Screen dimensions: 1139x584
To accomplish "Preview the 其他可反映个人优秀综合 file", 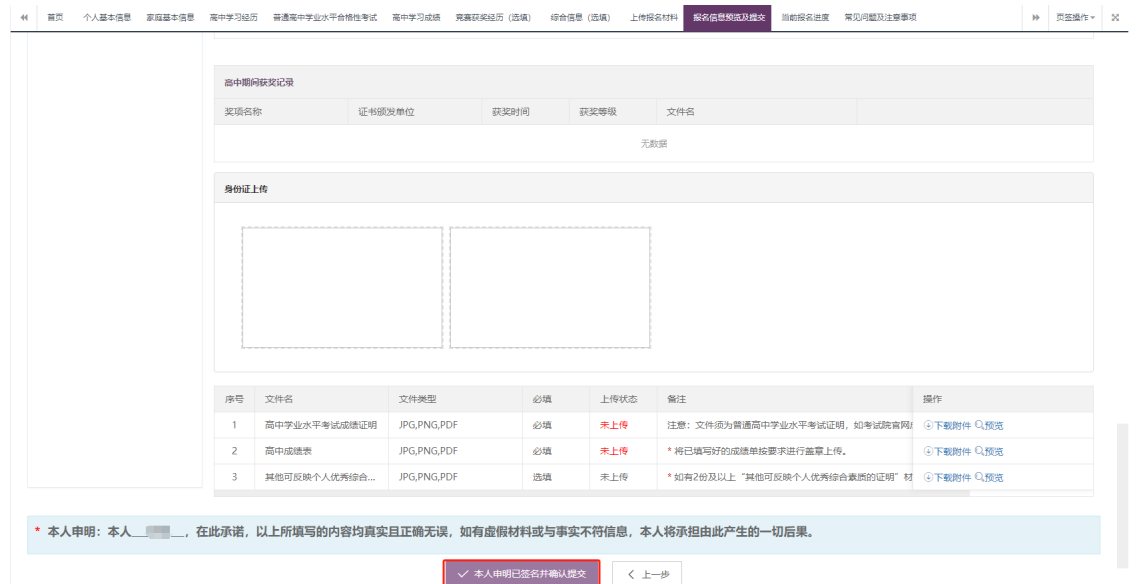I will [989, 477].
